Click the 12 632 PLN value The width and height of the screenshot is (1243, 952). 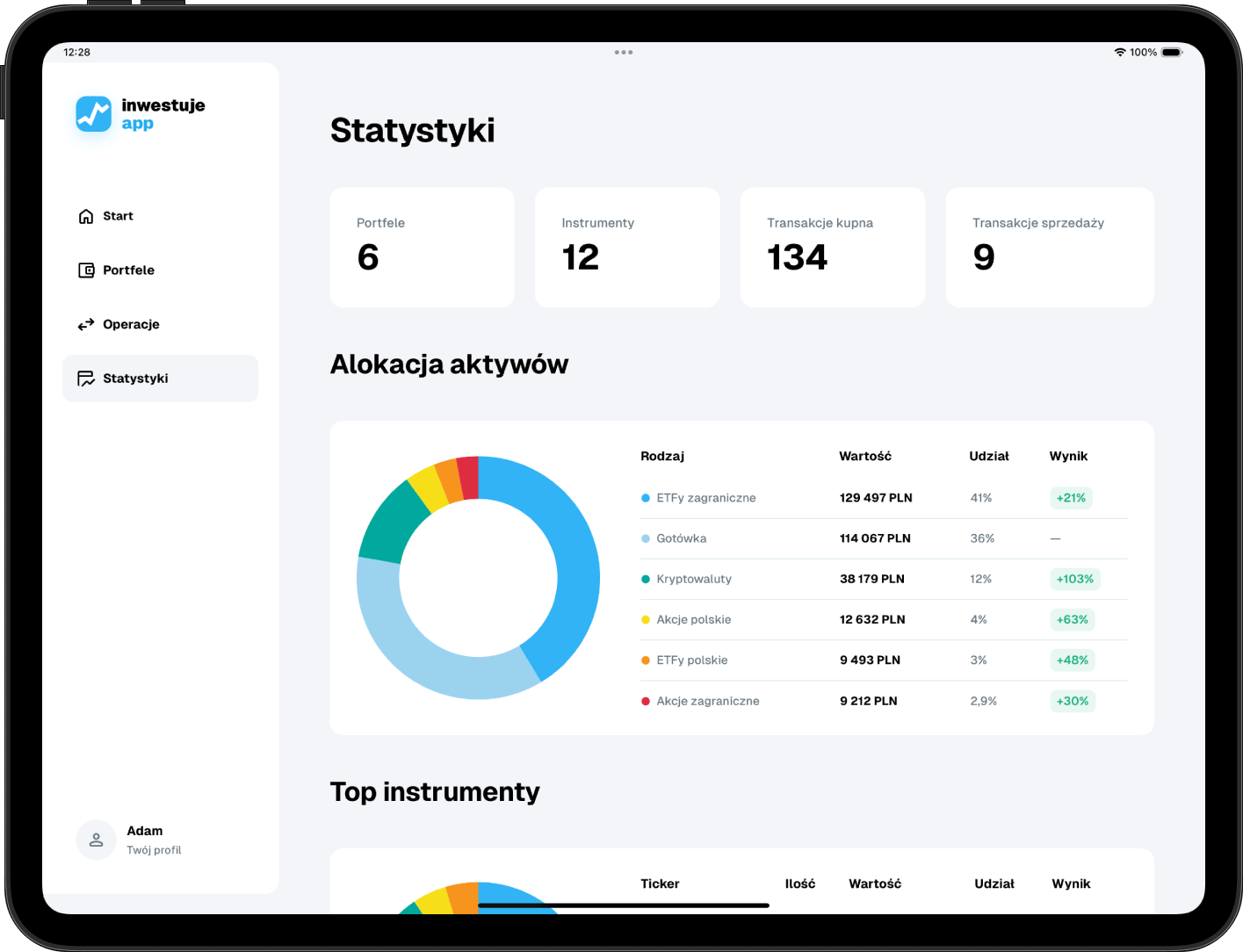[x=872, y=620]
